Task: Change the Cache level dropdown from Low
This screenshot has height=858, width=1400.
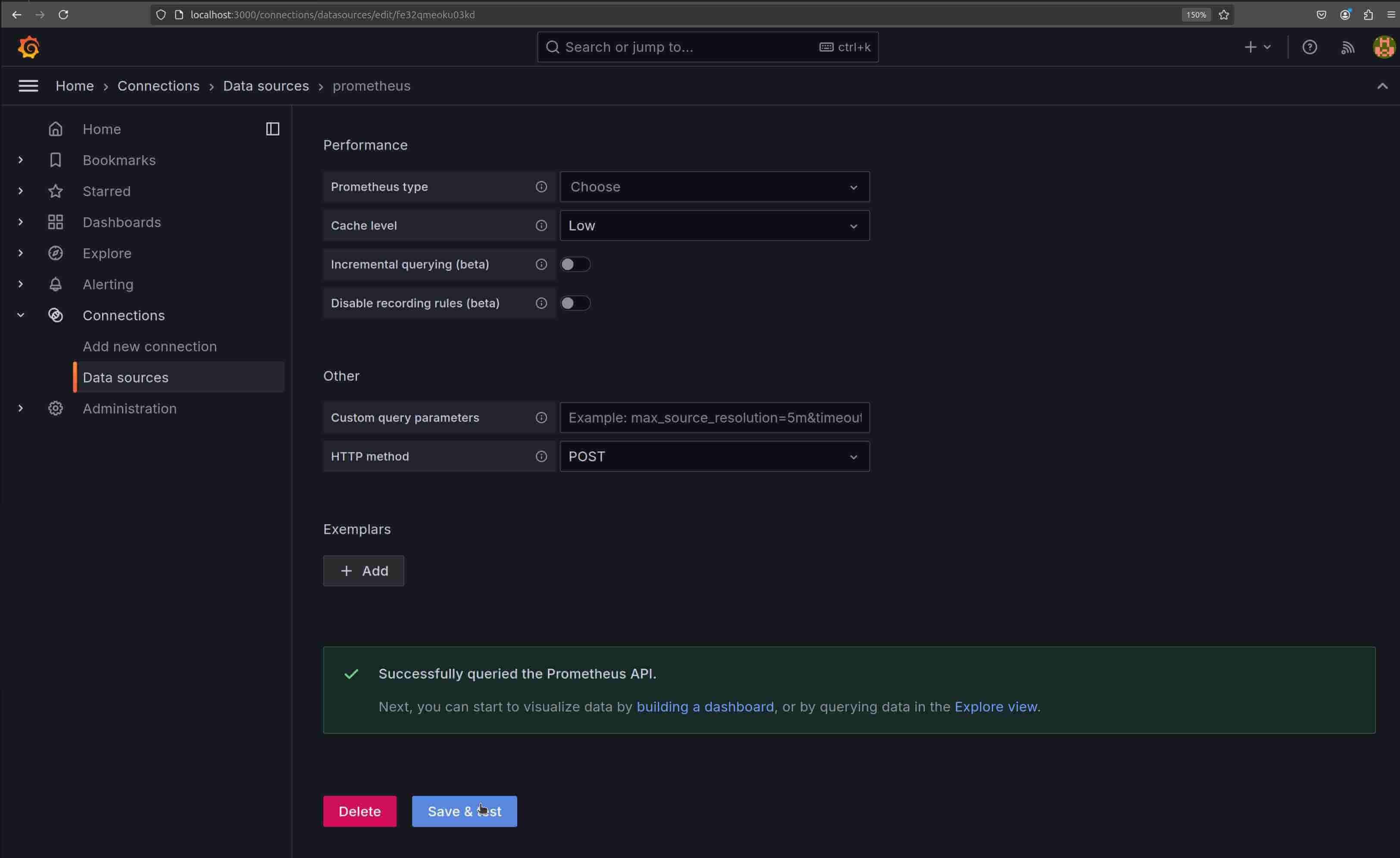Action: click(714, 225)
